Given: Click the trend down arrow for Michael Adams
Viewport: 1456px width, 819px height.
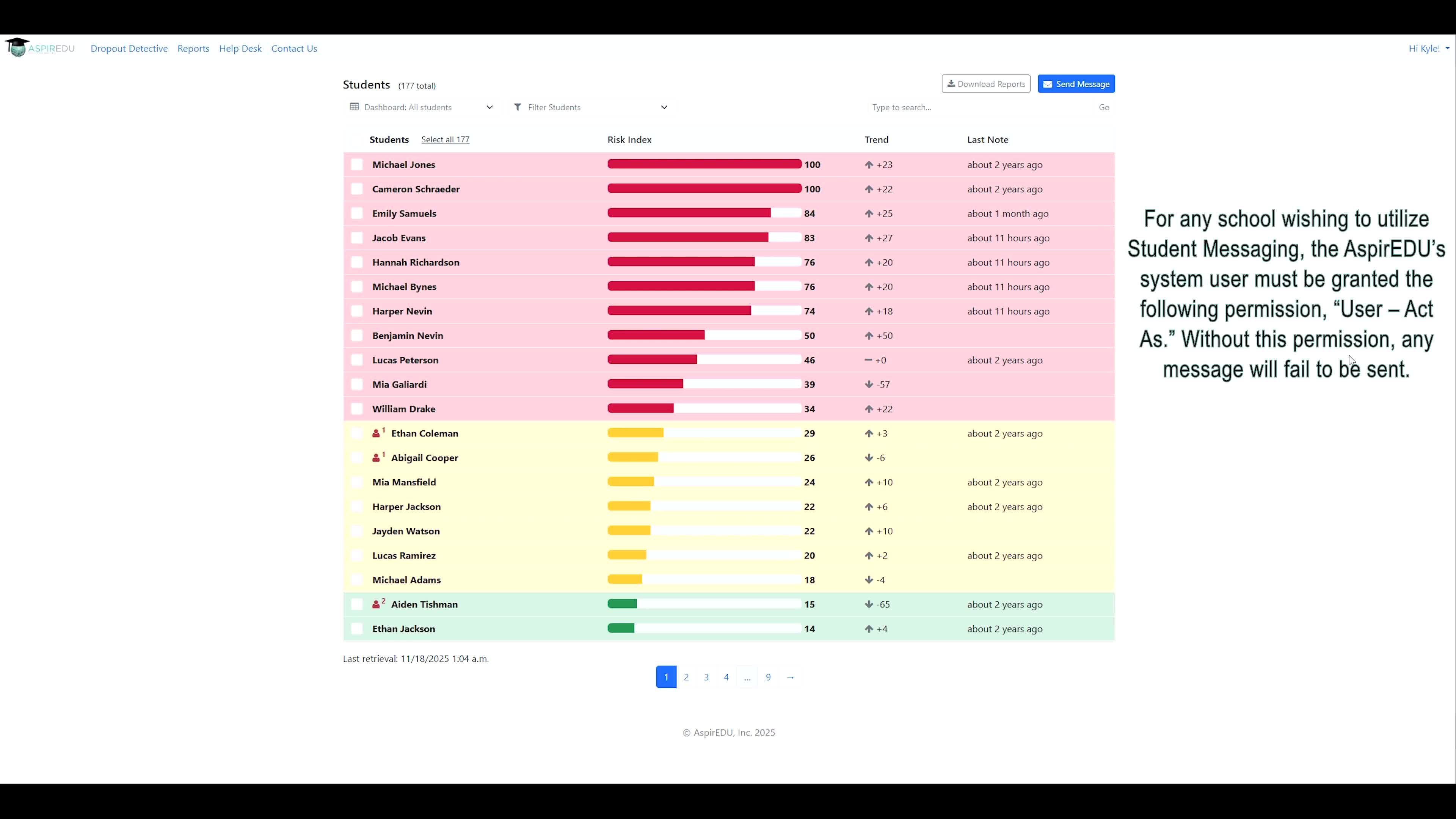Looking at the screenshot, I should pyautogui.click(x=869, y=580).
